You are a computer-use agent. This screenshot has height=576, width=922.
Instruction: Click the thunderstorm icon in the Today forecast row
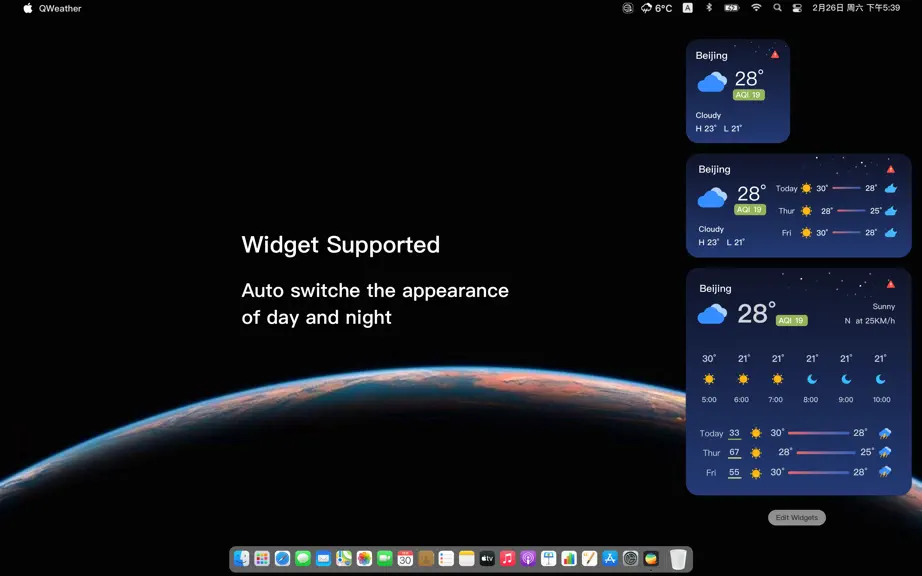pos(885,434)
